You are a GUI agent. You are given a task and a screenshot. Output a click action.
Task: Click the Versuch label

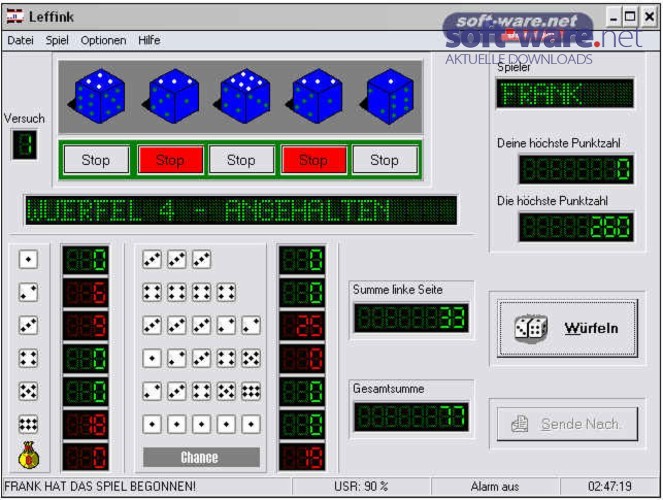point(24,119)
